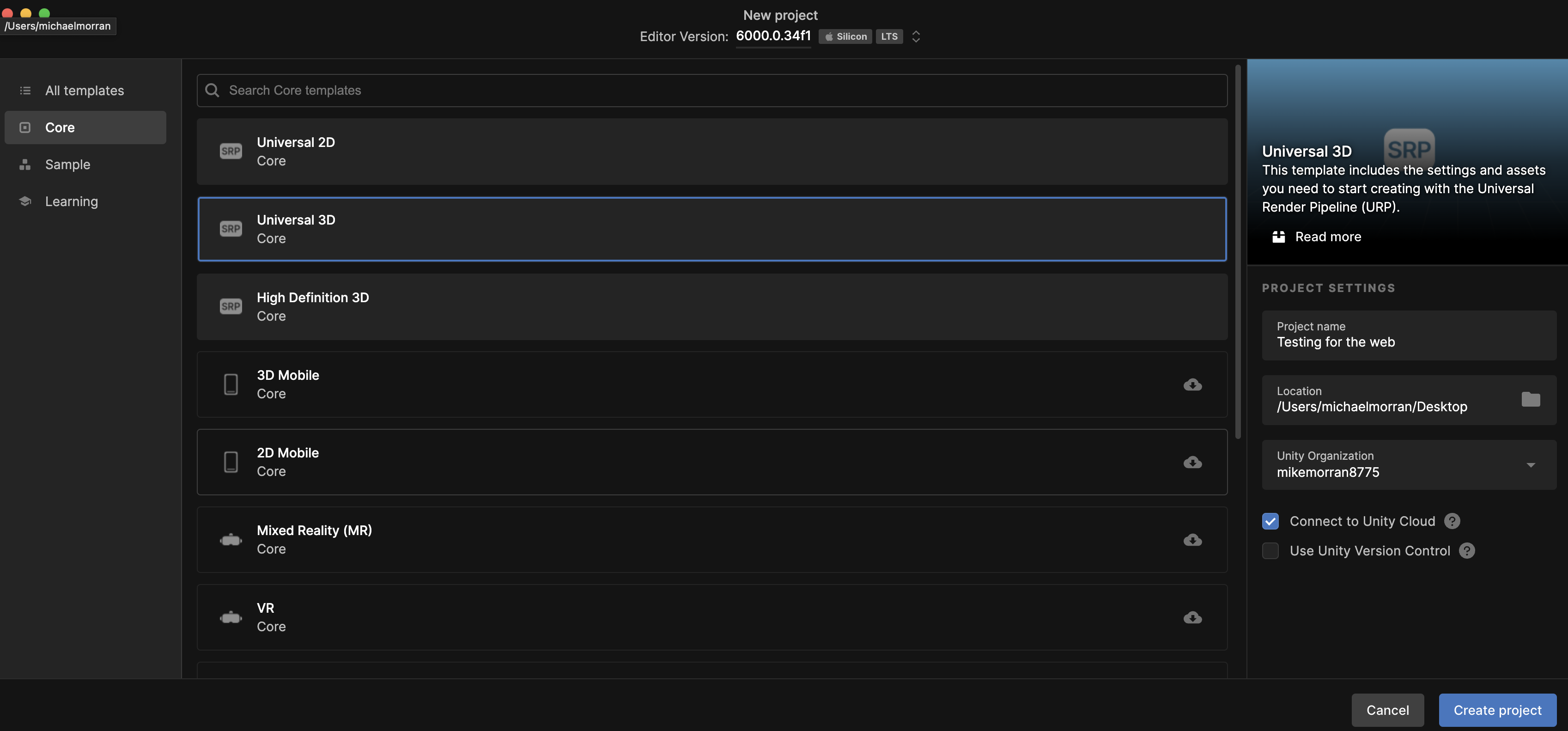Select the Learning category
Screen dimensions: 1568x731
85,201
